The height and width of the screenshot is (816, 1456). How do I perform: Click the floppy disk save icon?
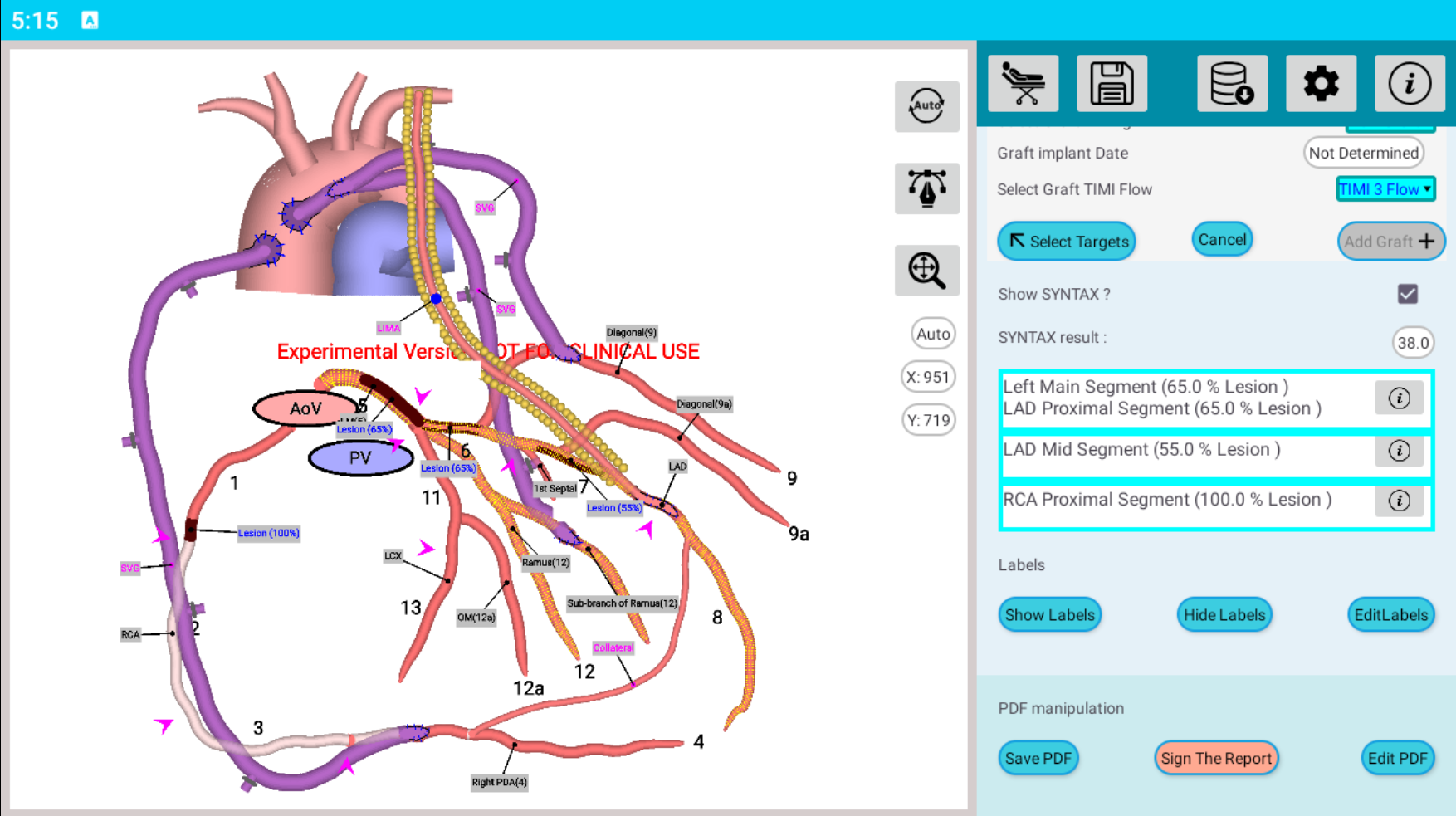click(1112, 84)
